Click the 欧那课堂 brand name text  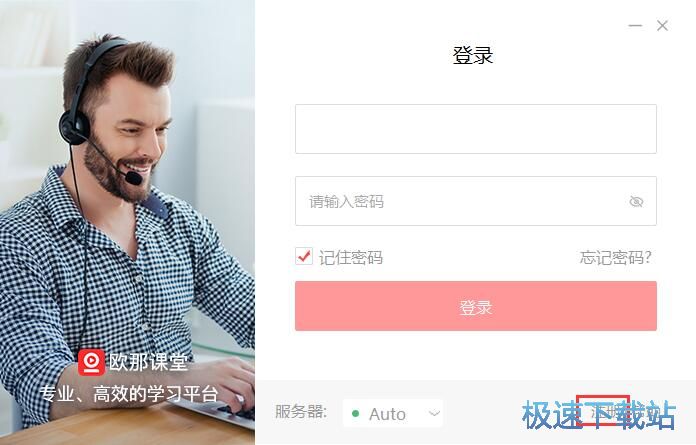coord(148,362)
